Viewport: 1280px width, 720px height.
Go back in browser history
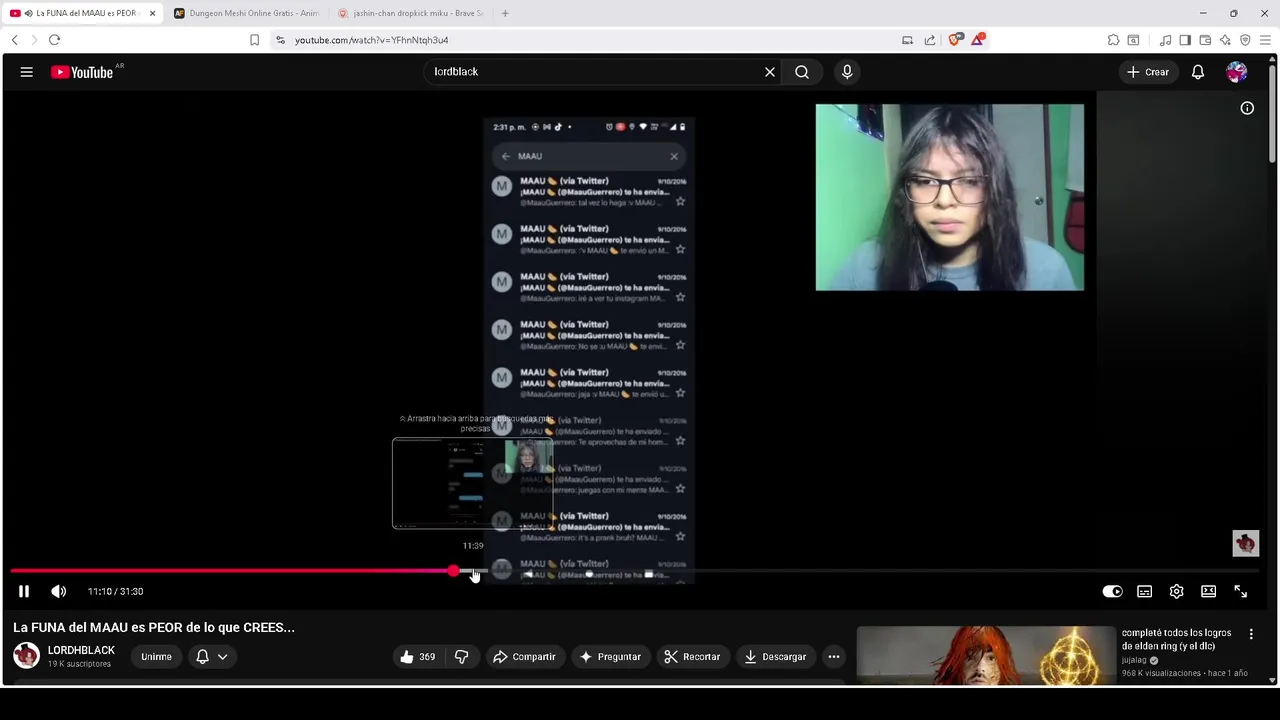coord(15,40)
